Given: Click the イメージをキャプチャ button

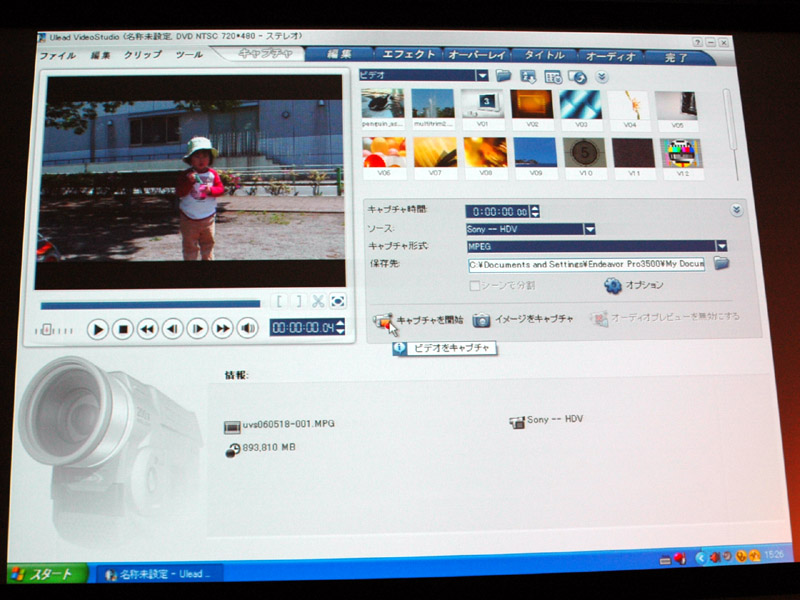Looking at the screenshot, I should tap(523, 319).
